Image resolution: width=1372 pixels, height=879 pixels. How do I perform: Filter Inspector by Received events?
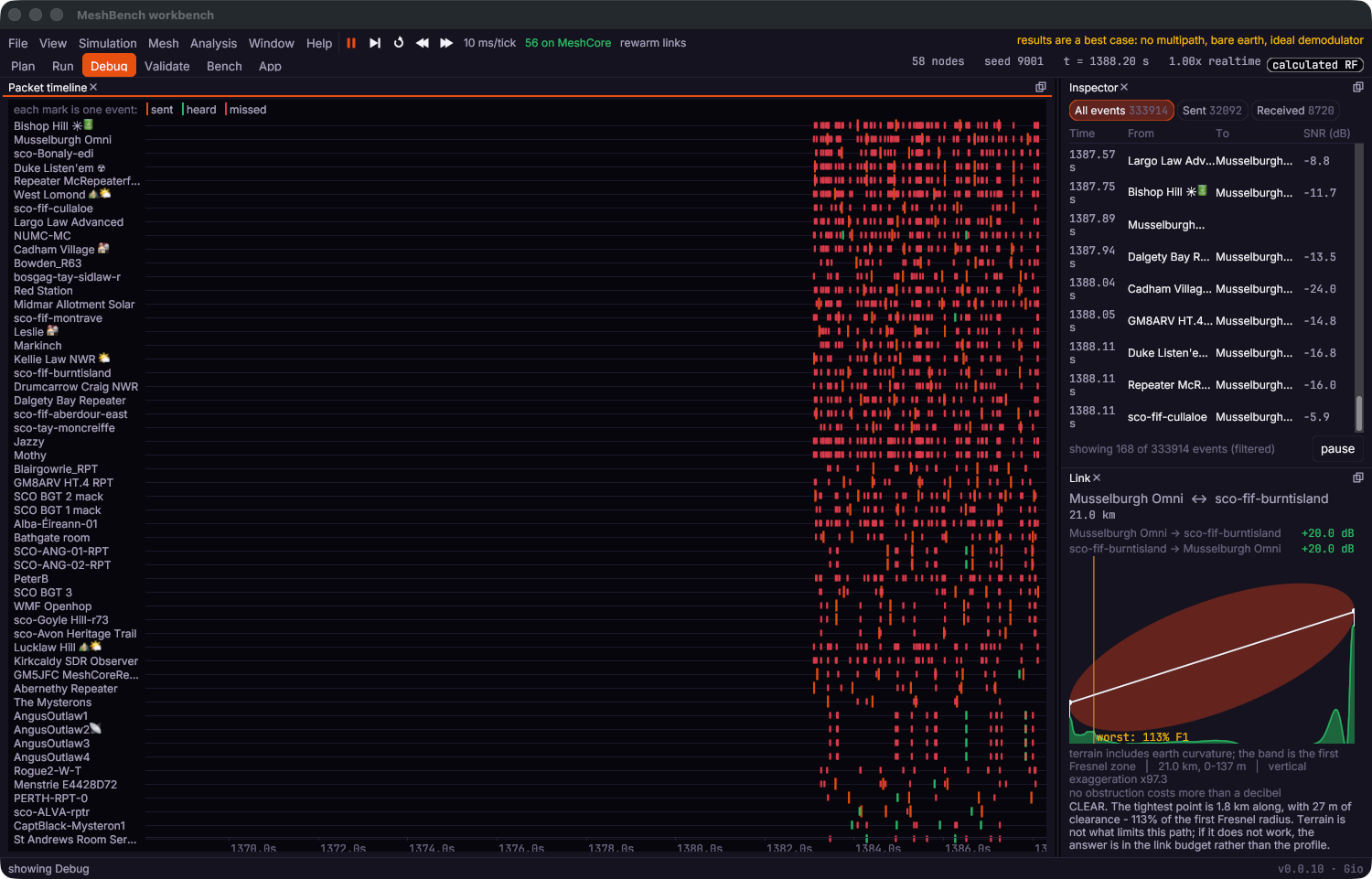(1295, 111)
